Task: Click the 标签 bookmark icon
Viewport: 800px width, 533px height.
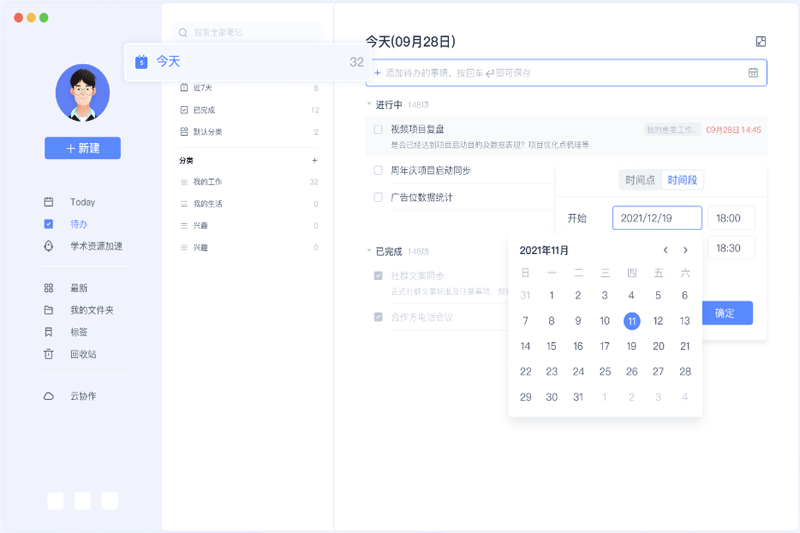Action: click(48, 332)
